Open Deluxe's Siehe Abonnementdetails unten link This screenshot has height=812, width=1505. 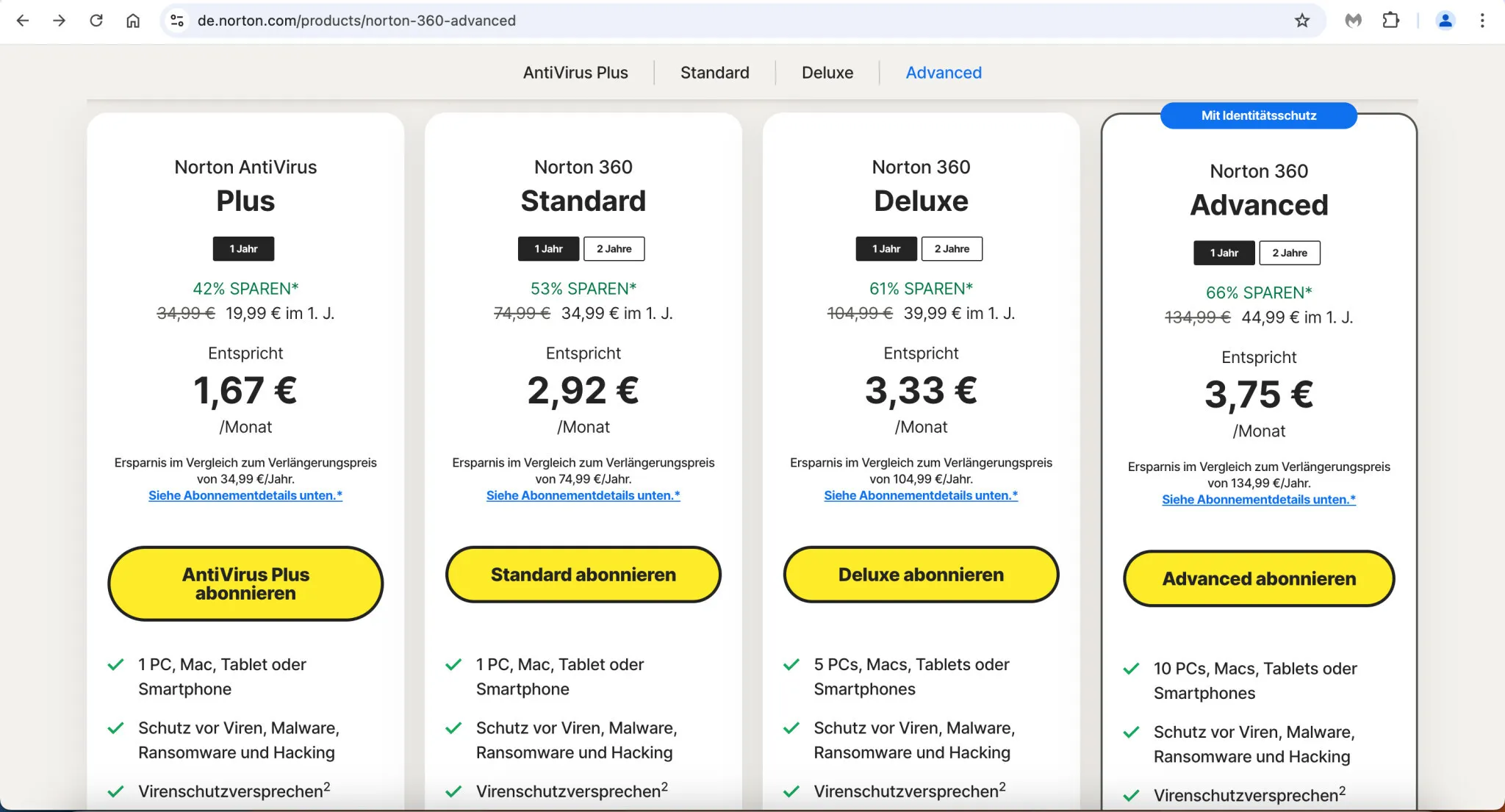pyautogui.click(x=921, y=496)
